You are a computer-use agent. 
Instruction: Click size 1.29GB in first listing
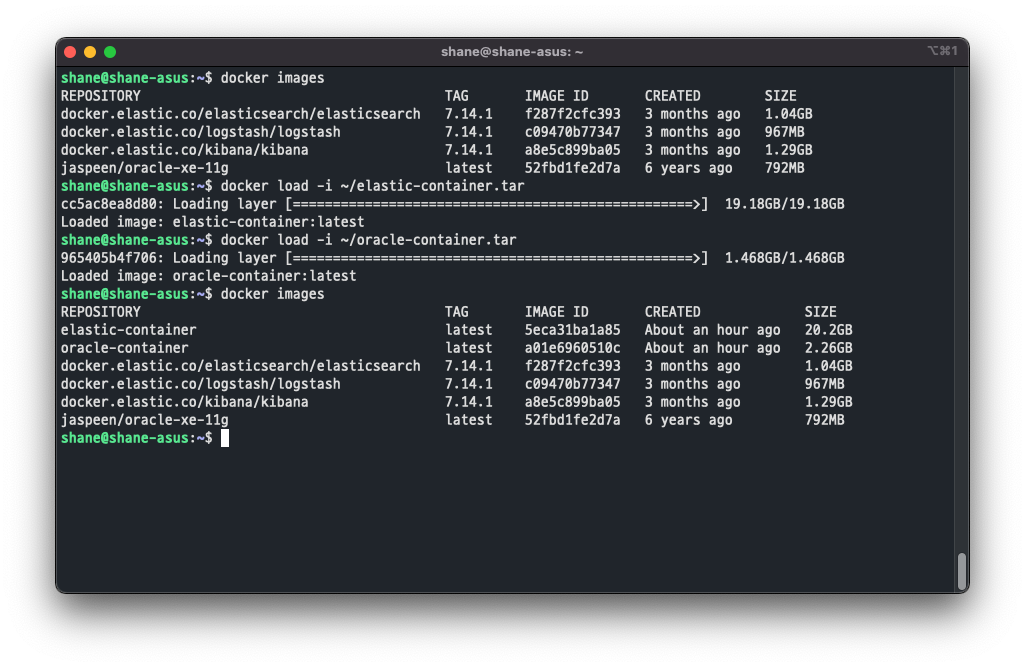coord(788,150)
